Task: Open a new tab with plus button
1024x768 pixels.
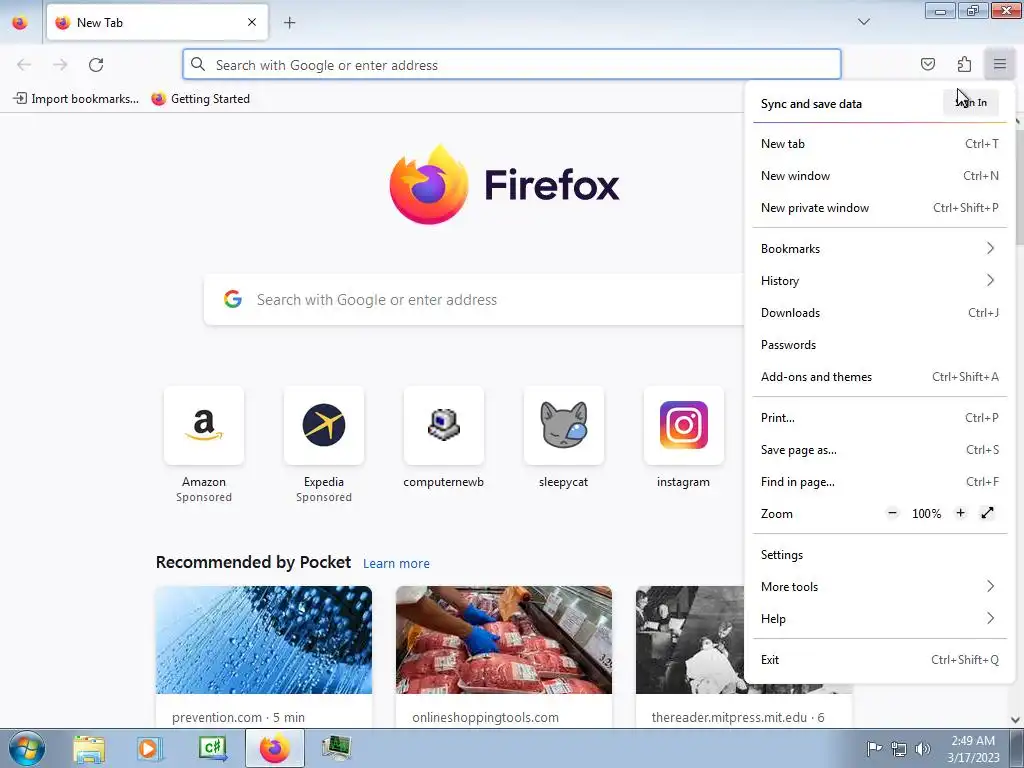Action: click(289, 23)
